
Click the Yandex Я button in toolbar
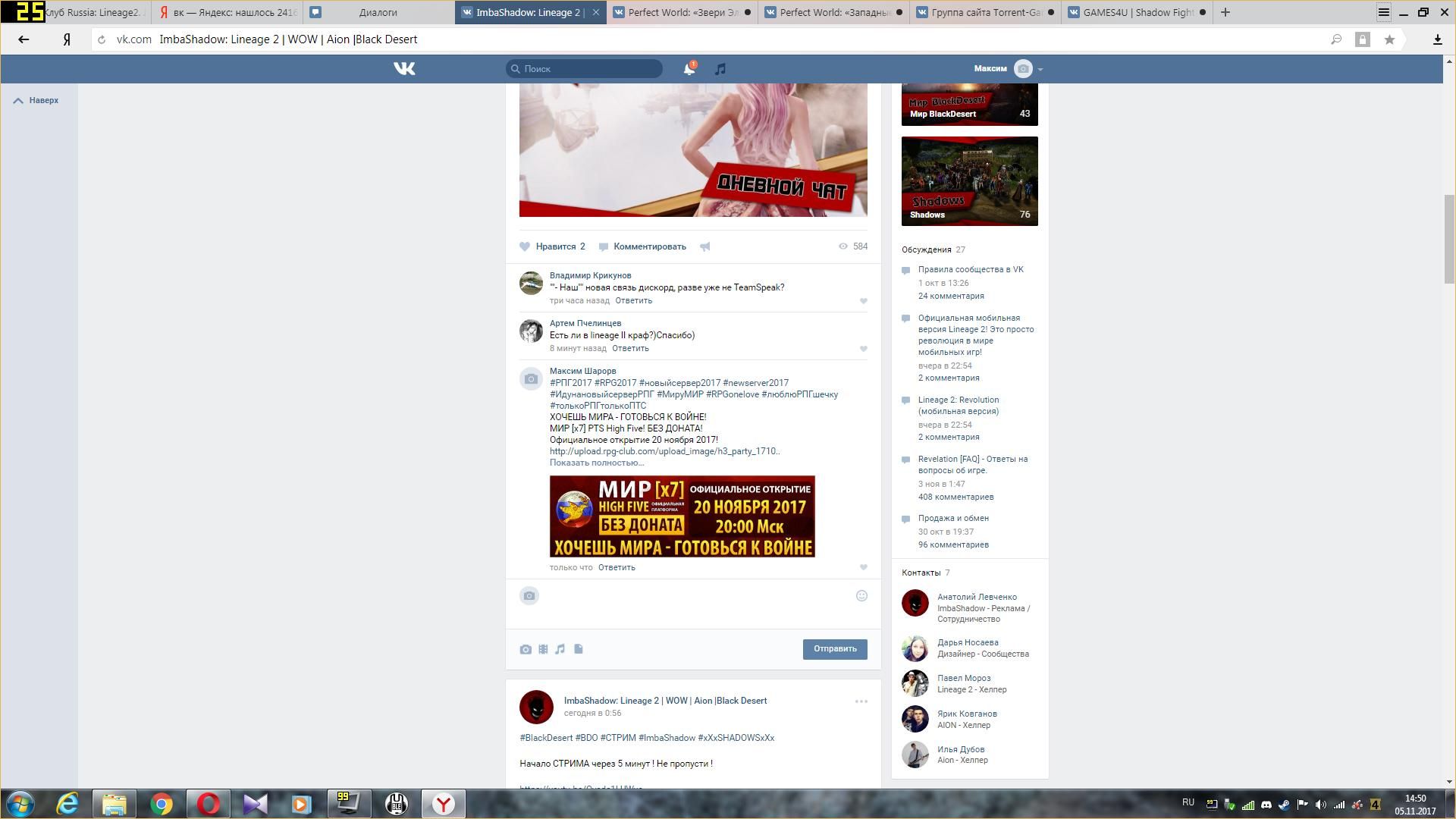coord(67,39)
